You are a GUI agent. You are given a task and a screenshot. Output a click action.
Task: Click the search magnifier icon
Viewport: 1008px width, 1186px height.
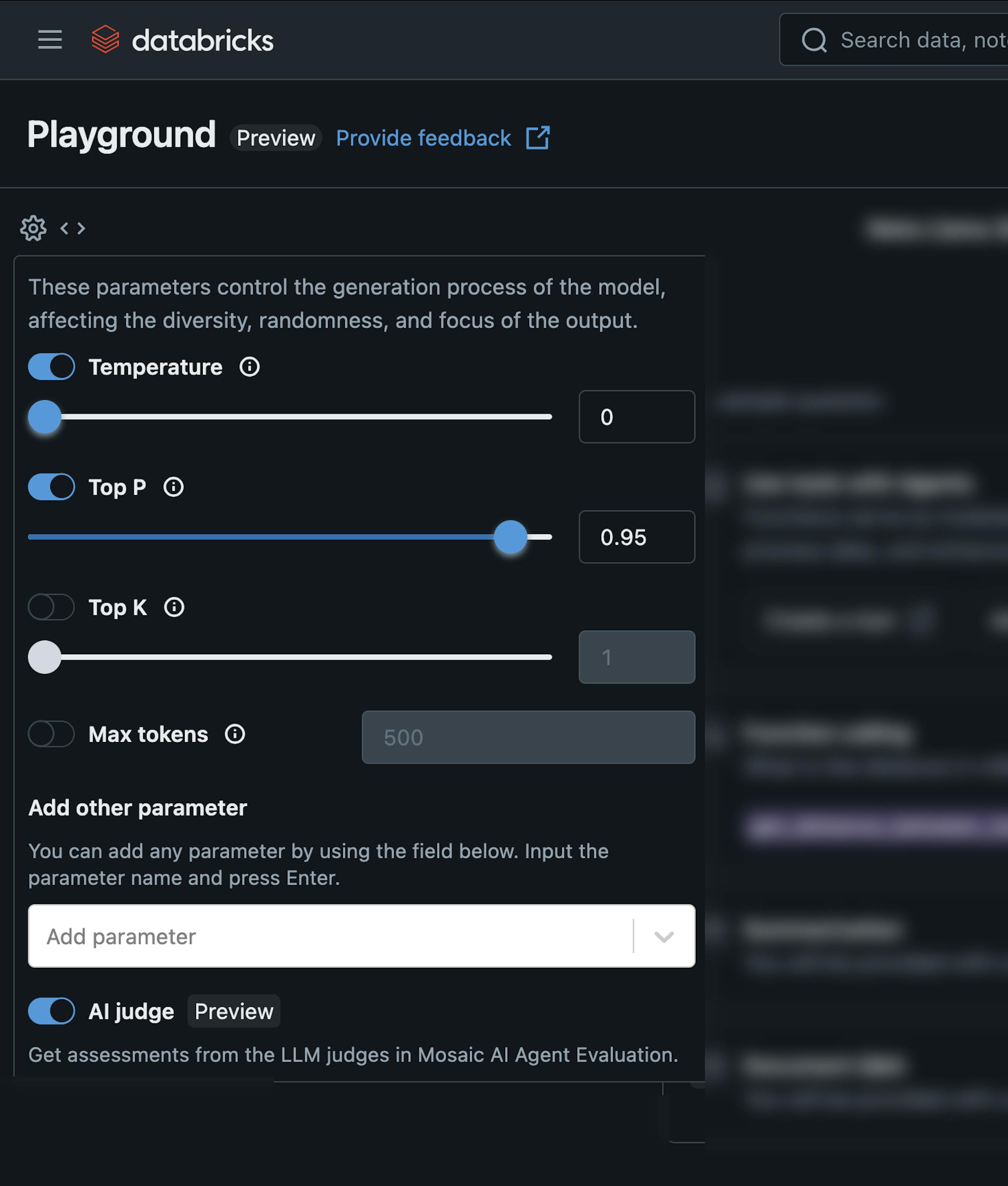point(815,39)
